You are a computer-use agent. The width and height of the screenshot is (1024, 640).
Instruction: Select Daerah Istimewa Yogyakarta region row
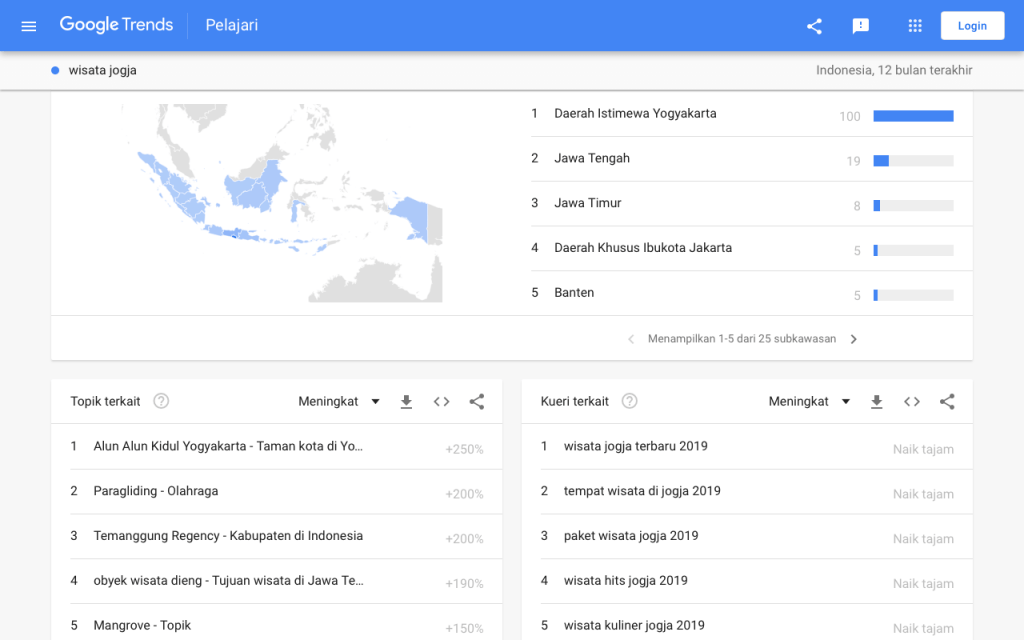[635, 114]
